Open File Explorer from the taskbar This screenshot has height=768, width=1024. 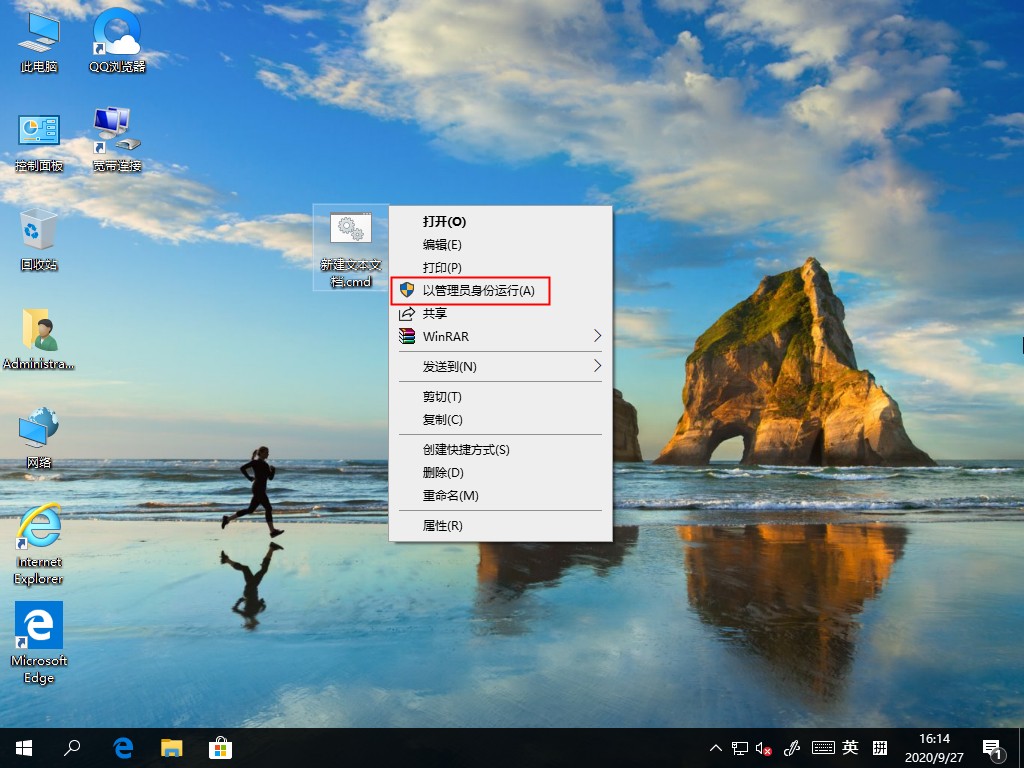tap(172, 747)
